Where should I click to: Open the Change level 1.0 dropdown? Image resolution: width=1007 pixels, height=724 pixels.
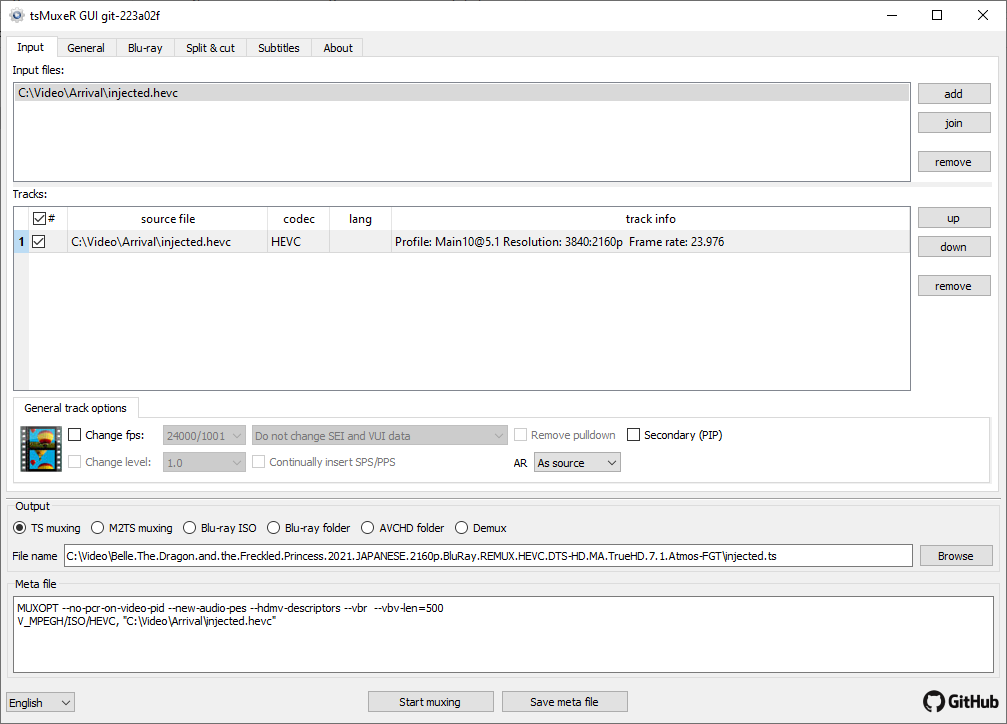204,463
